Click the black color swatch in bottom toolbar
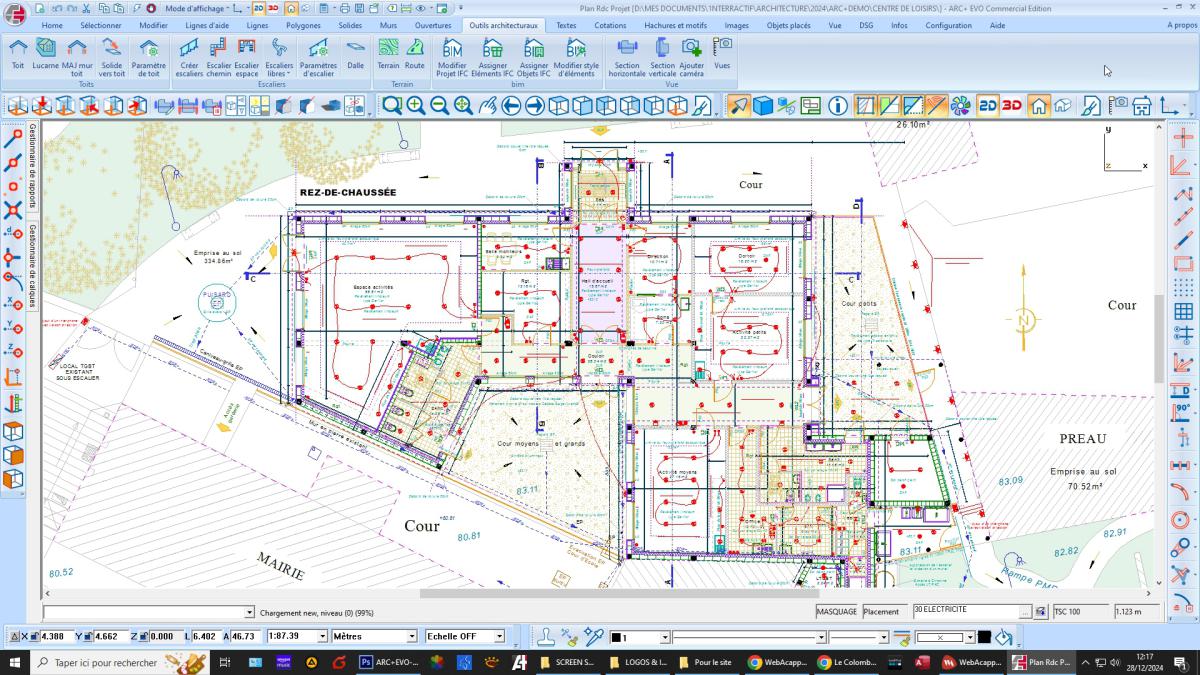This screenshot has height=675, width=1200. click(x=984, y=637)
